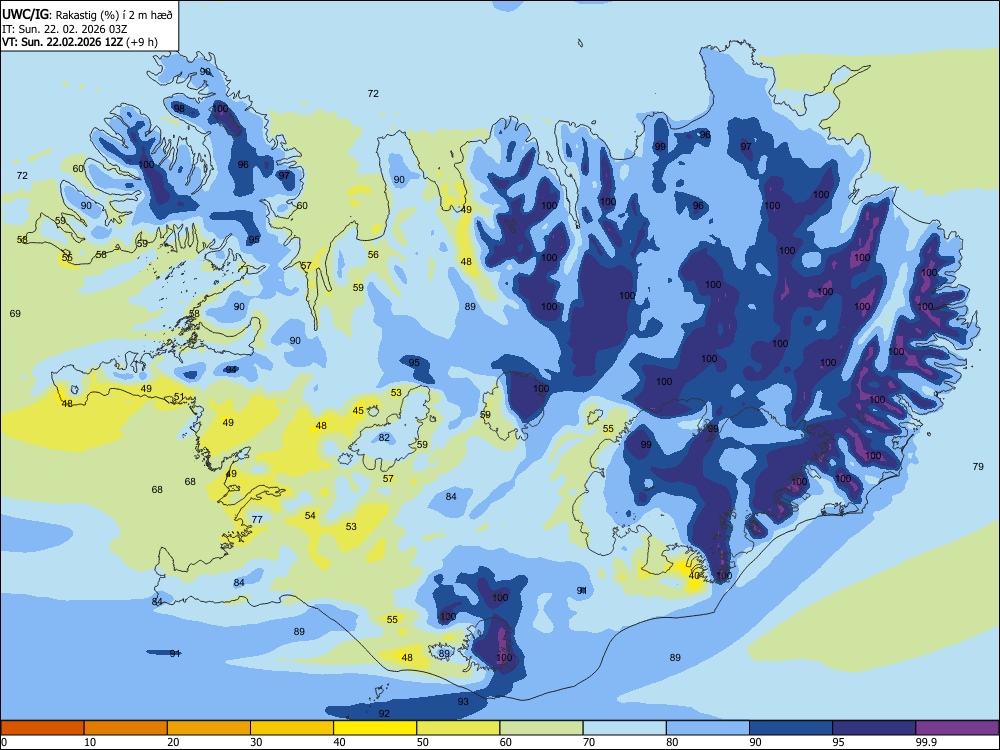Click the map value '93' off the south coast
The height and width of the screenshot is (750, 1000).
pyautogui.click(x=463, y=702)
